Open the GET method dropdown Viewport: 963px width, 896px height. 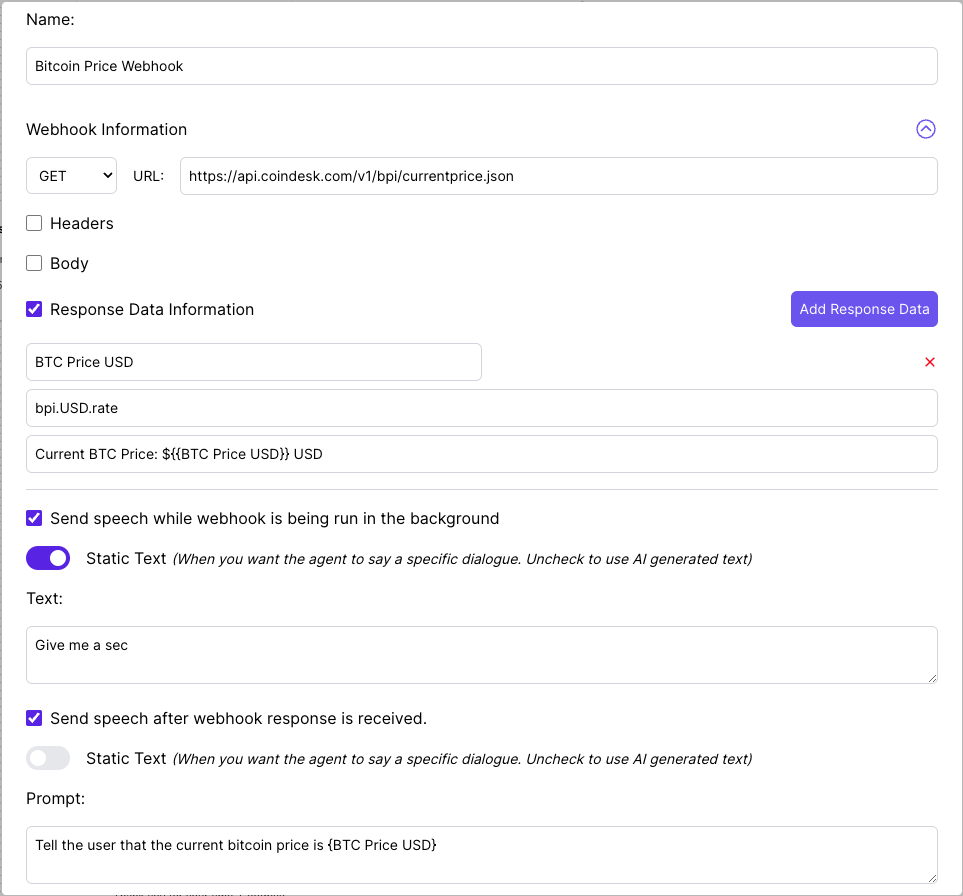click(71, 176)
